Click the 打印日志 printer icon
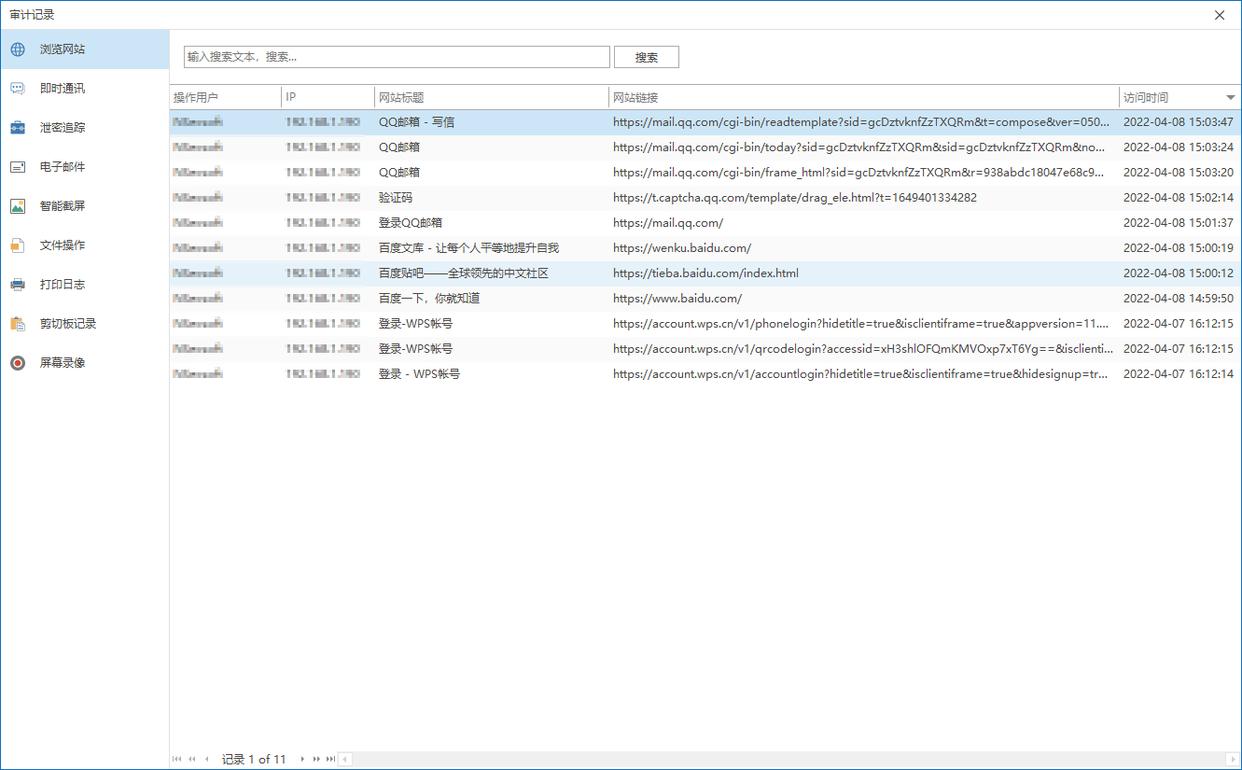The width and height of the screenshot is (1242, 770). pyautogui.click(x=18, y=284)
